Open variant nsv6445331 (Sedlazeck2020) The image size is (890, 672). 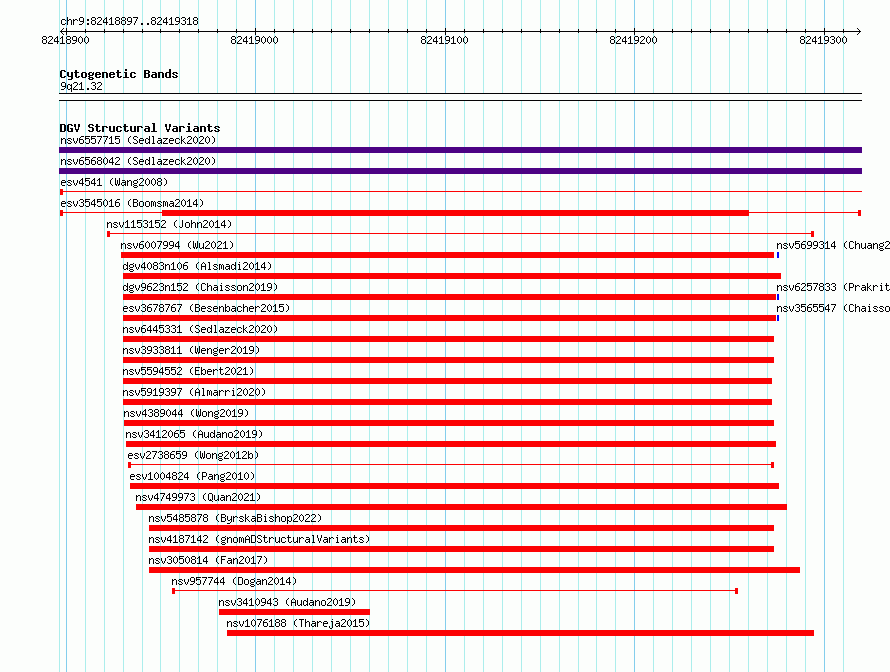(x=200, y=329)
